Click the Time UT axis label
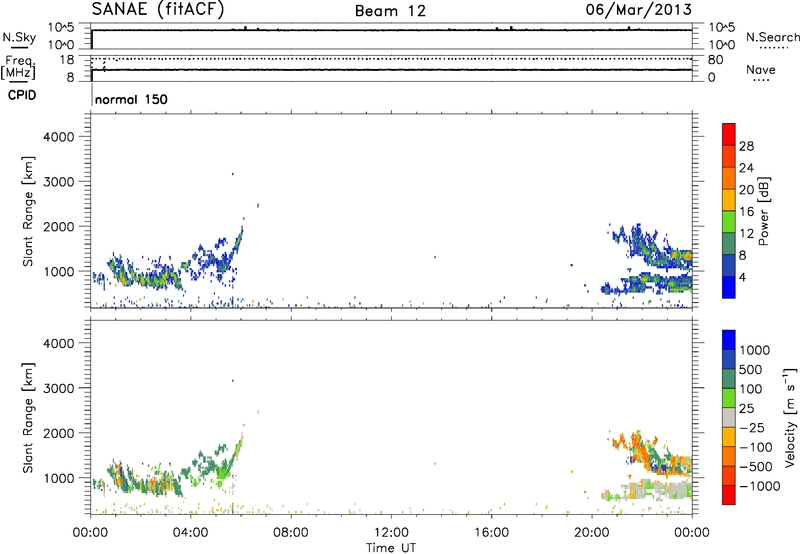The width and height of the screenshot is (800, 554). click(391, 548)
